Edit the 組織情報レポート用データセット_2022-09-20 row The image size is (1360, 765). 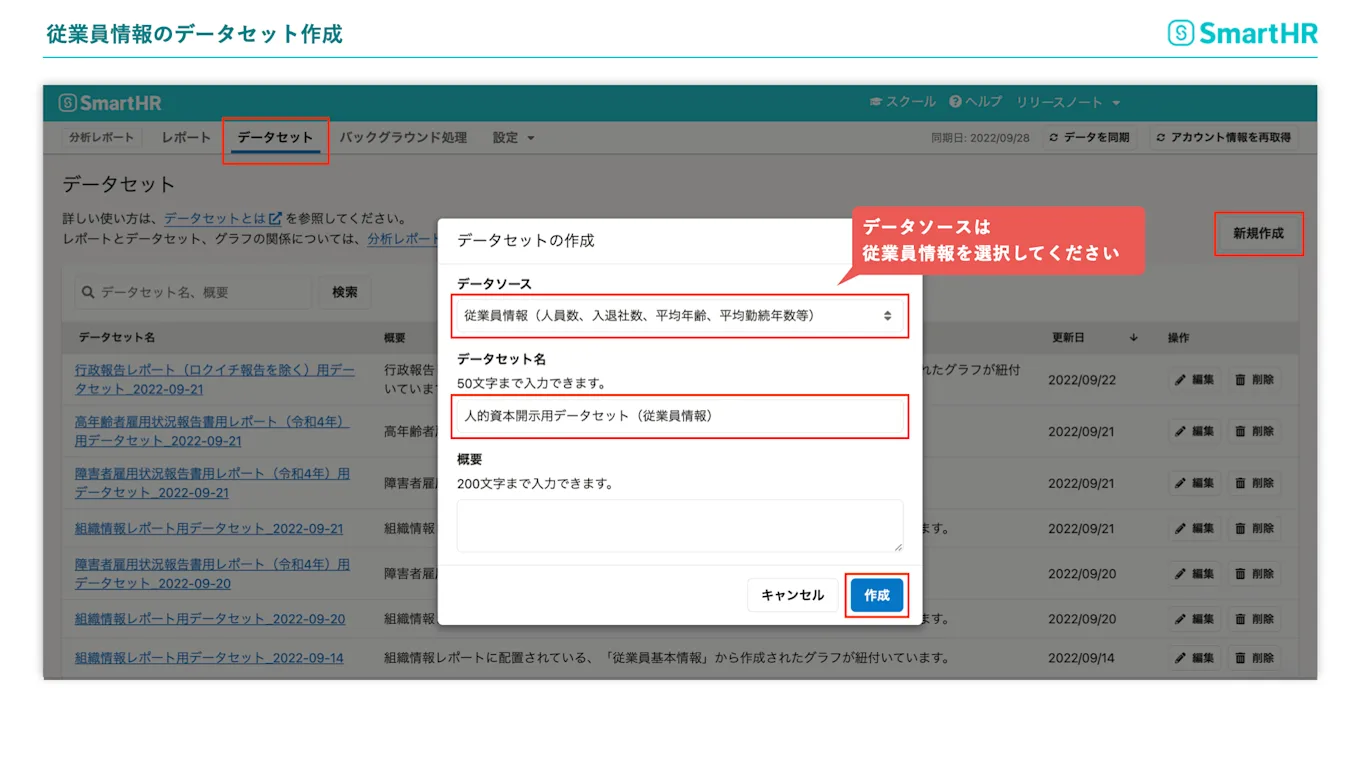(x=1194, y=619)
